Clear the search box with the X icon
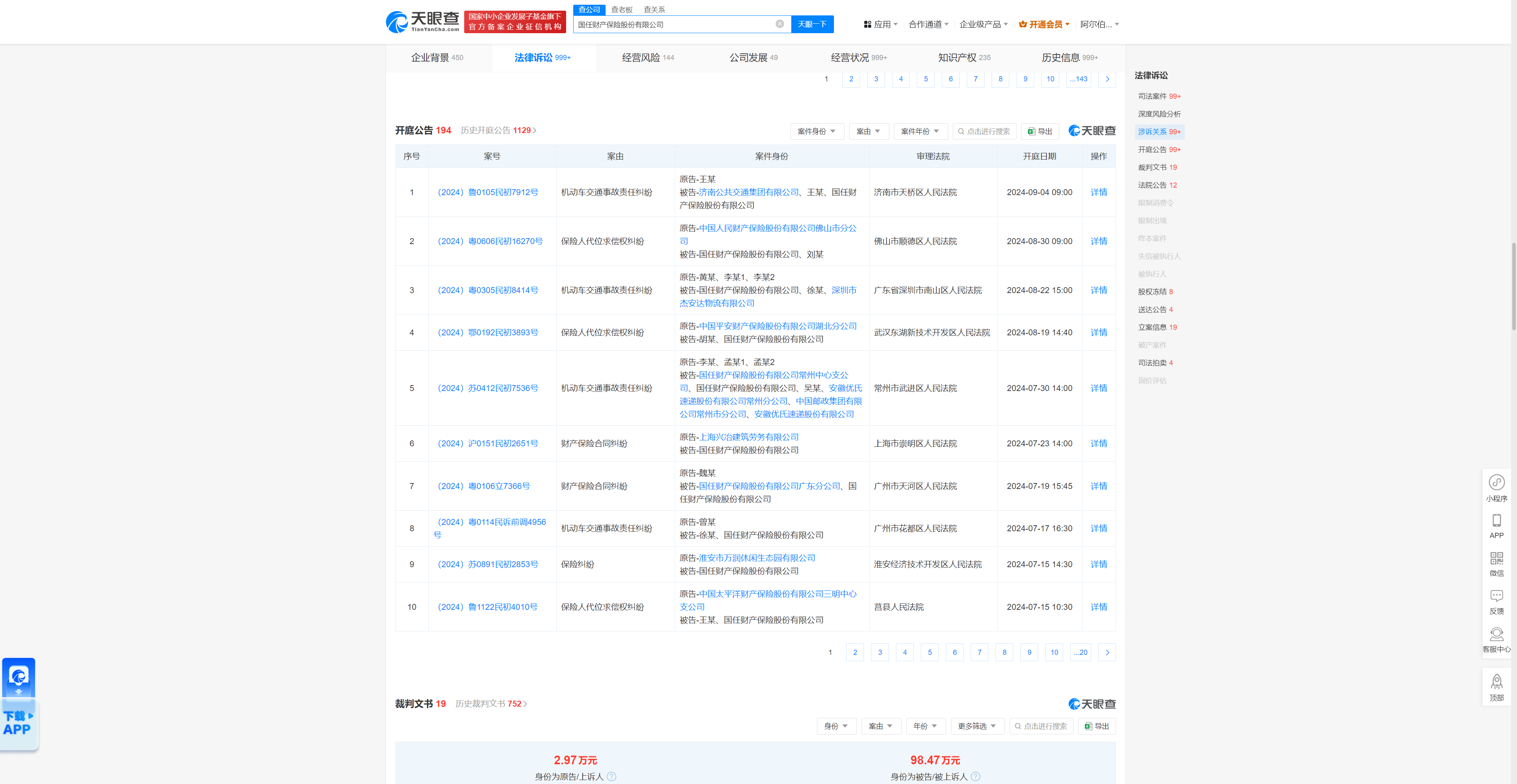Screen dimensions: 1517x784 click(x=779, y=24)
